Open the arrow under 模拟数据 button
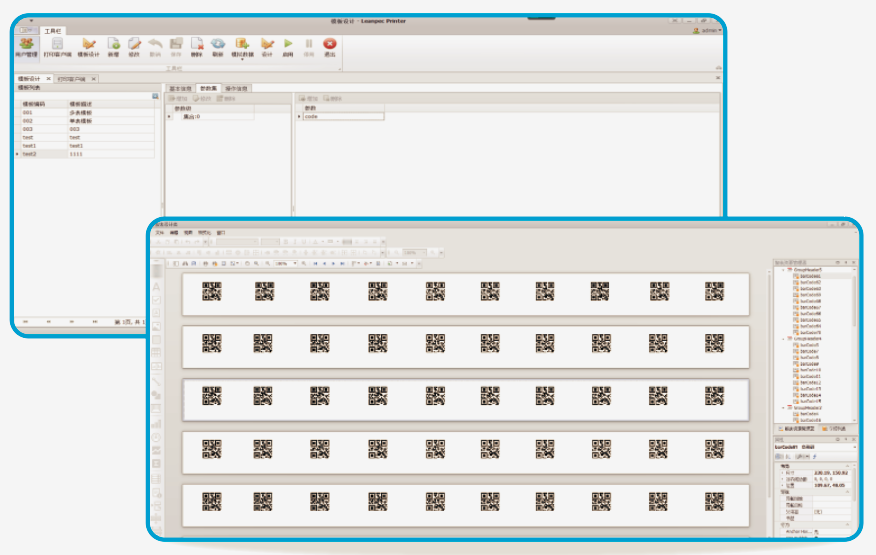This screenshot has width=876, height=555. pyautogui.click(x=242, y=59)
